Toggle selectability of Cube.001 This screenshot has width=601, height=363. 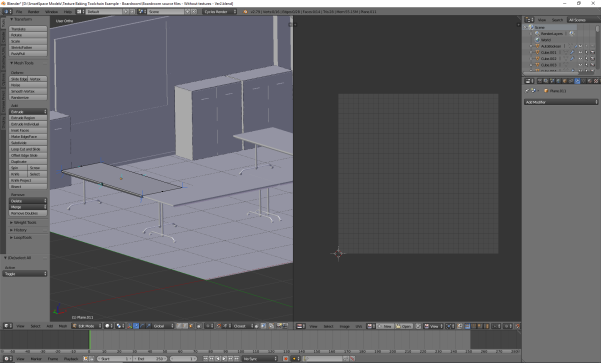[586, 52]
